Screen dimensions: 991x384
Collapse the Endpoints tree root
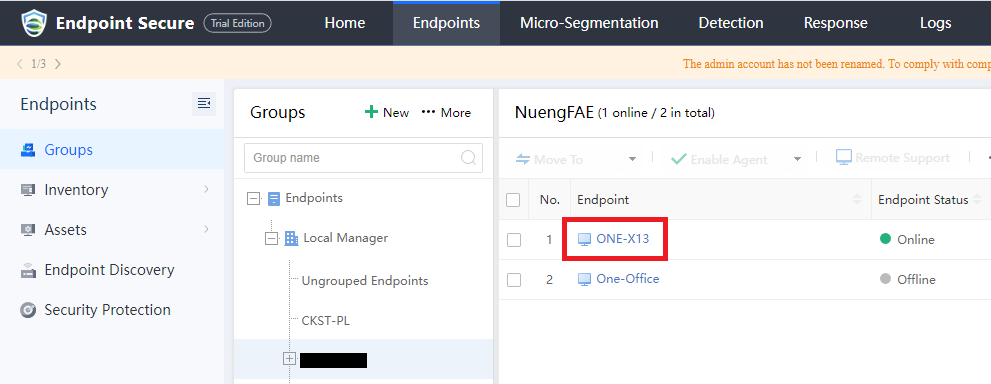253,199
